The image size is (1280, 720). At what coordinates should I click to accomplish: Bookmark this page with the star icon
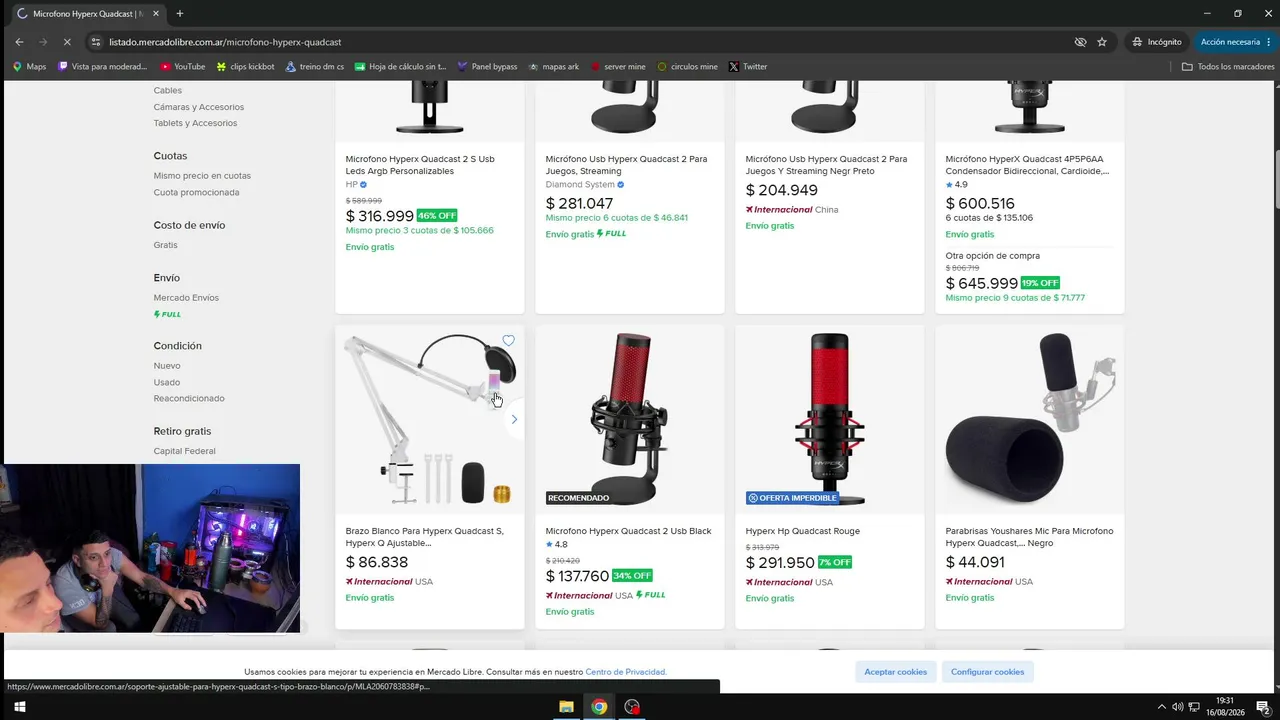click(1102, 42)
